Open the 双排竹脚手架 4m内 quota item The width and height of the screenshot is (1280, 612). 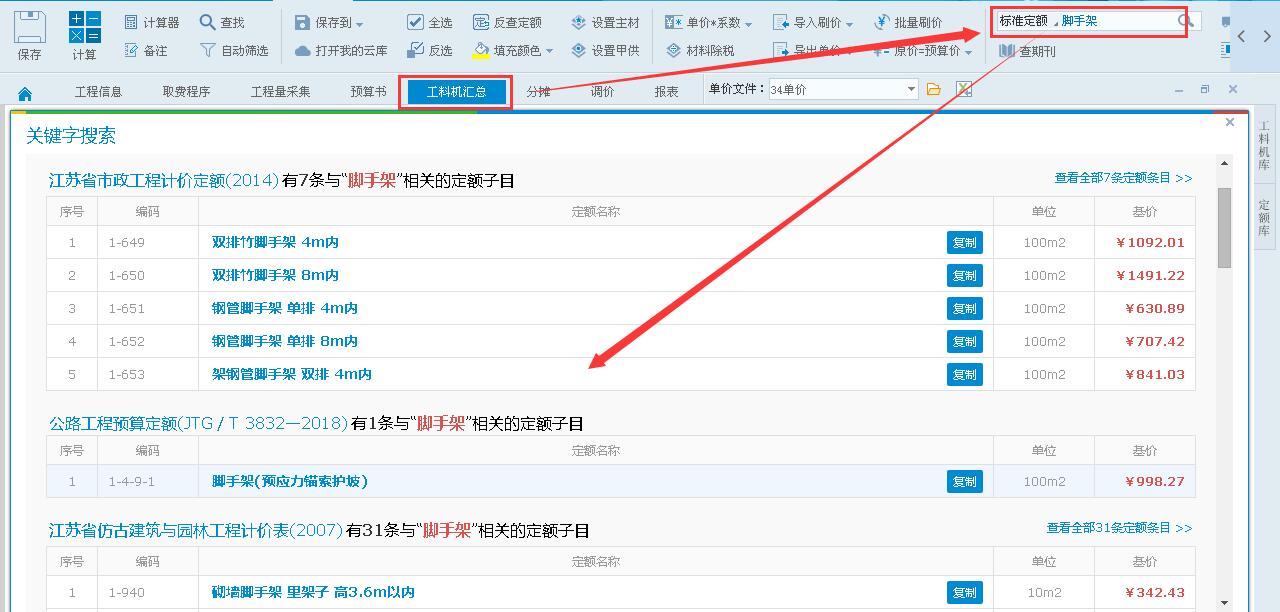pos(275,242)
